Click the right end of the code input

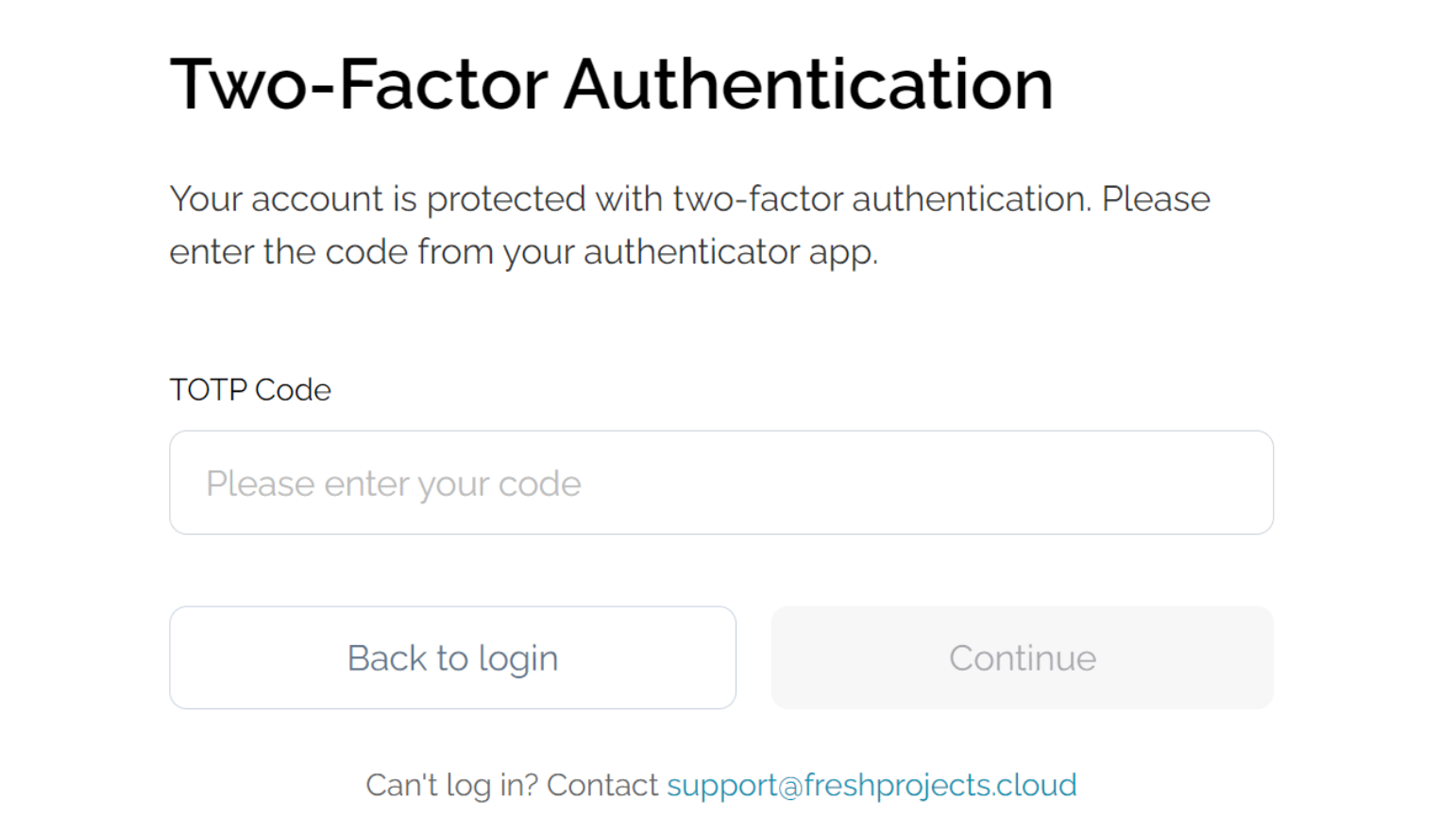[x=1227, y=483]
